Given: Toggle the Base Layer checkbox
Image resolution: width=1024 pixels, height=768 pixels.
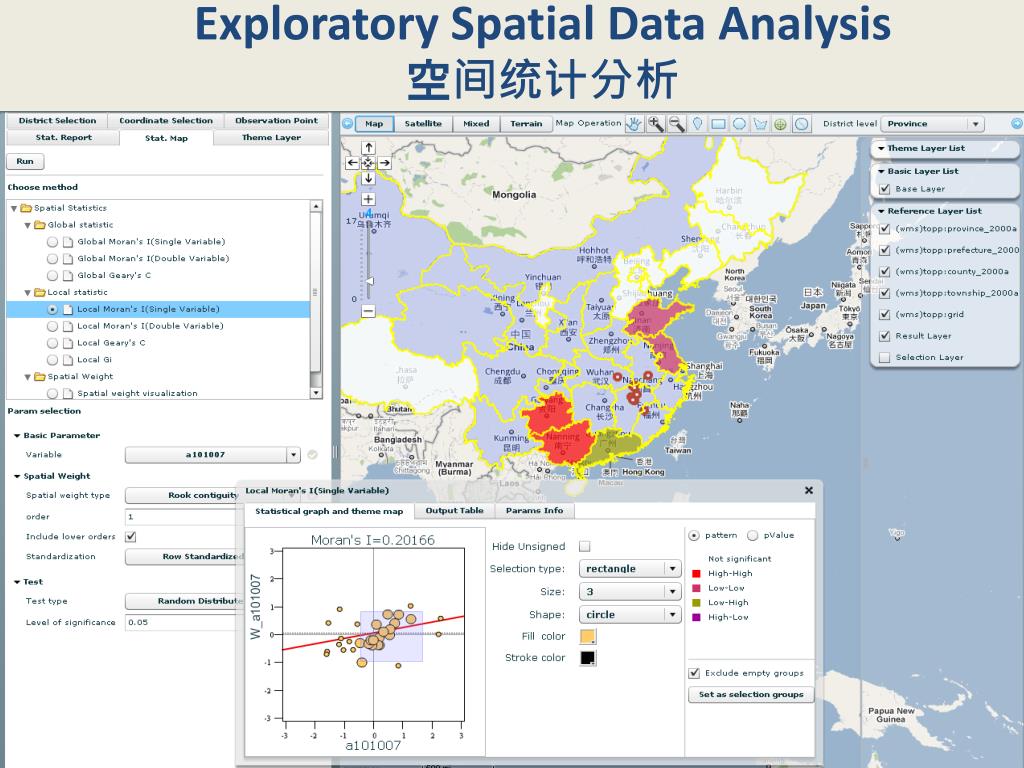Looking at the screenshot, I should click(885, 189).
